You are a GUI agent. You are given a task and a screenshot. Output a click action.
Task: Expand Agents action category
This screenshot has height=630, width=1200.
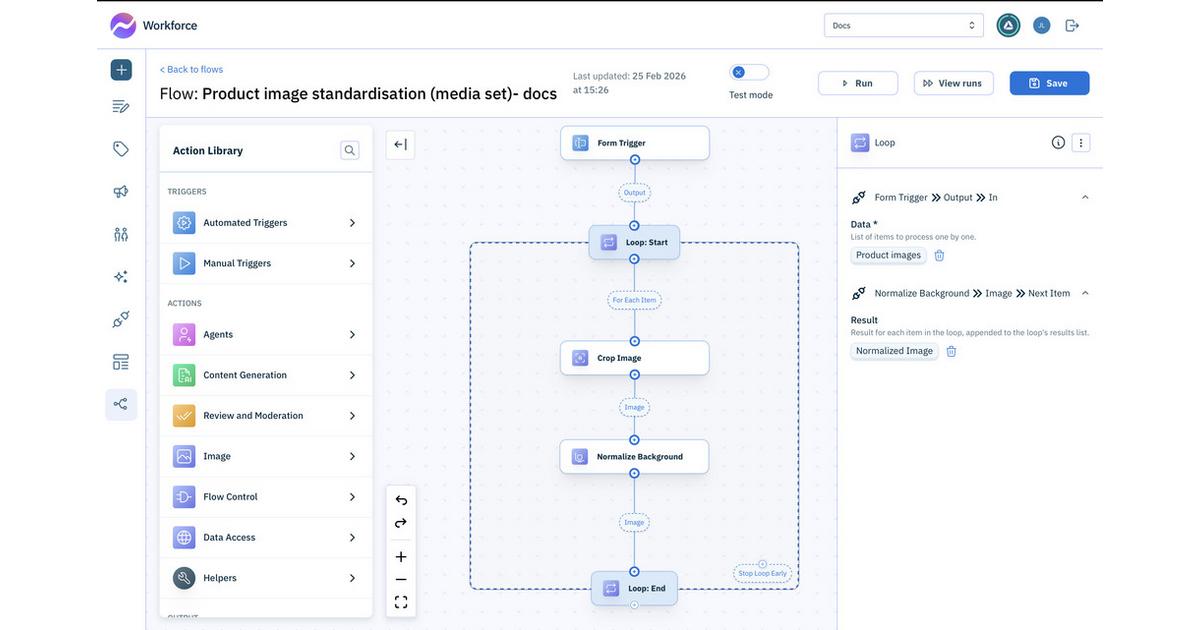(x=266, y=335)
